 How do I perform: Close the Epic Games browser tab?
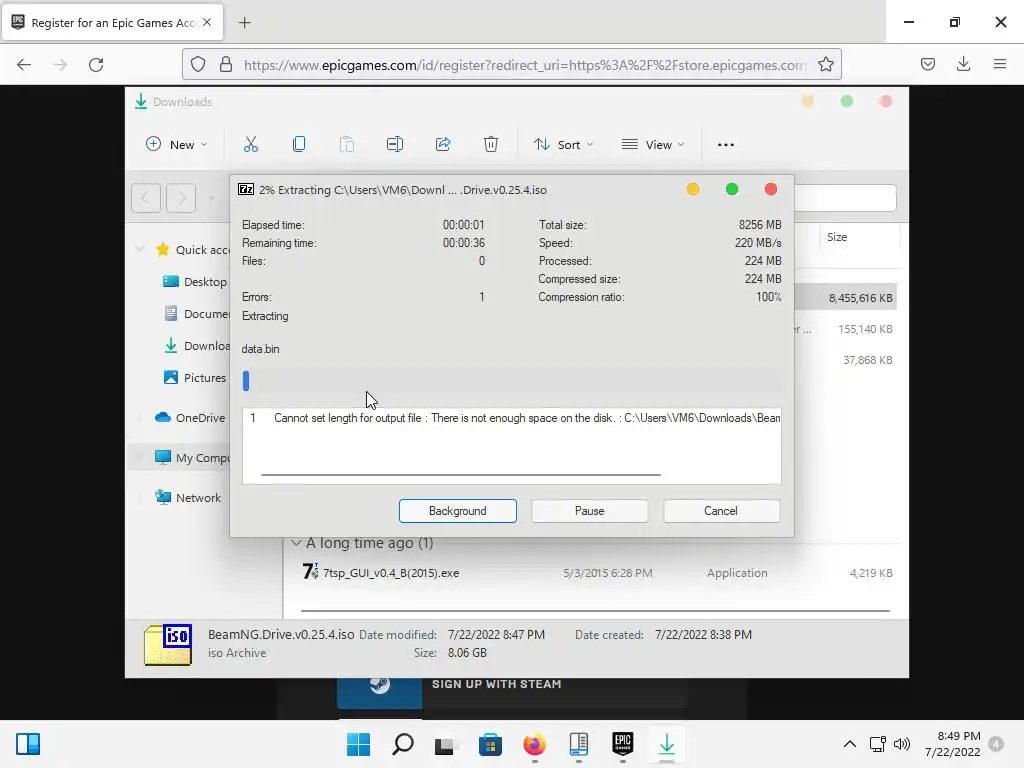coord(207,22)
